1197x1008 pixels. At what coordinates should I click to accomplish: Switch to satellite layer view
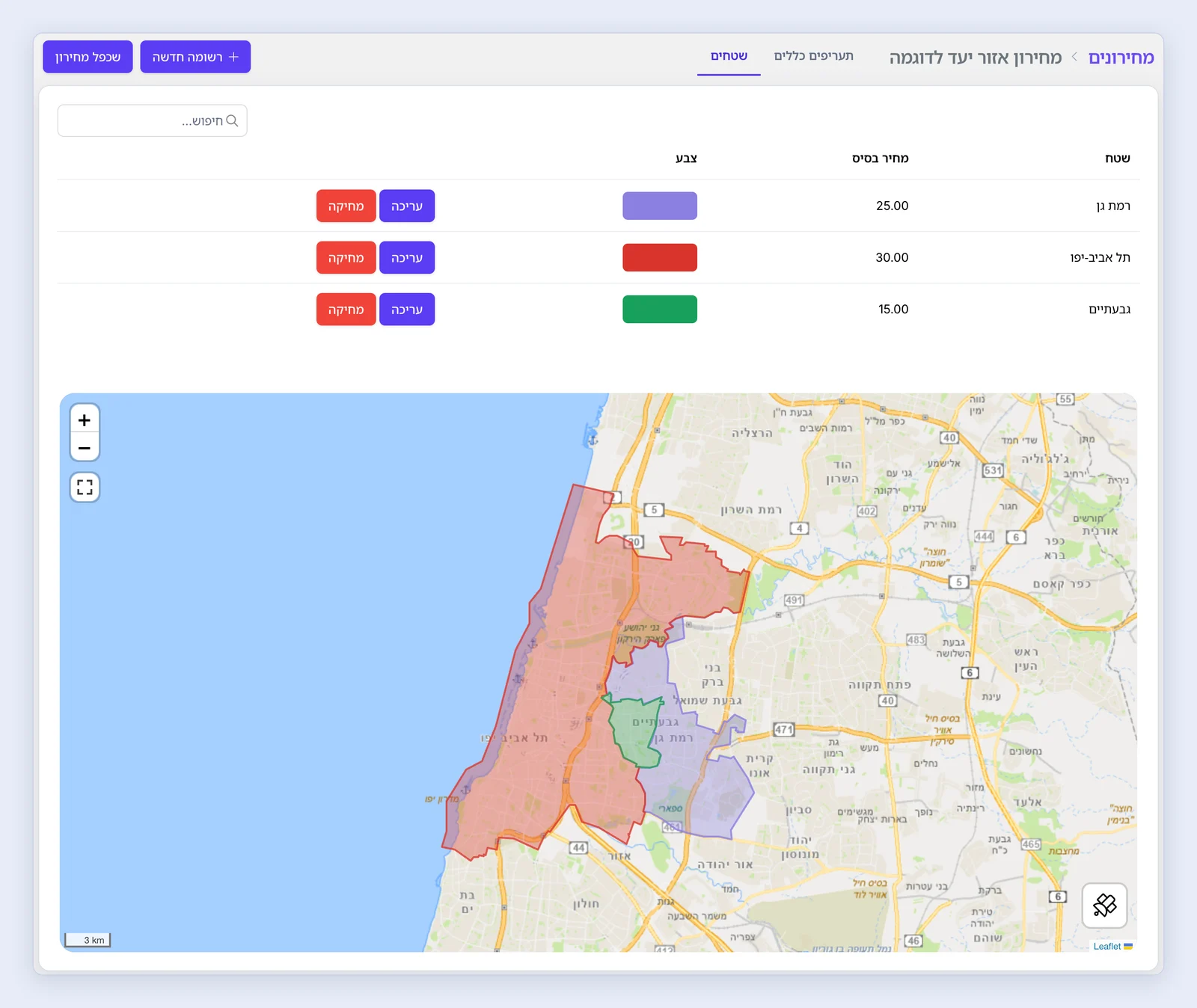coord(1104,906)
